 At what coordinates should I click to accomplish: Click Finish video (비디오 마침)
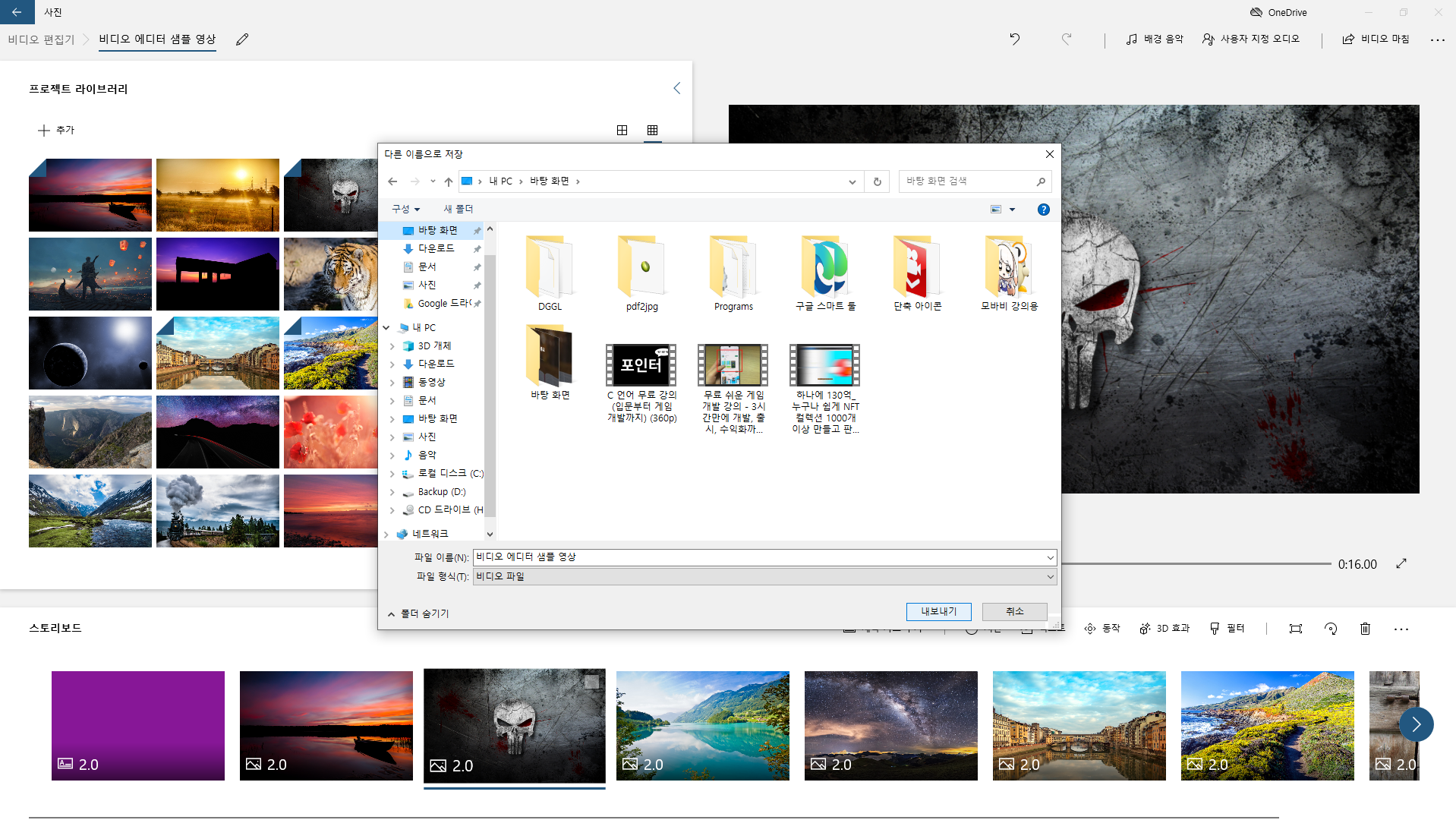click(x=1376, y=39)
